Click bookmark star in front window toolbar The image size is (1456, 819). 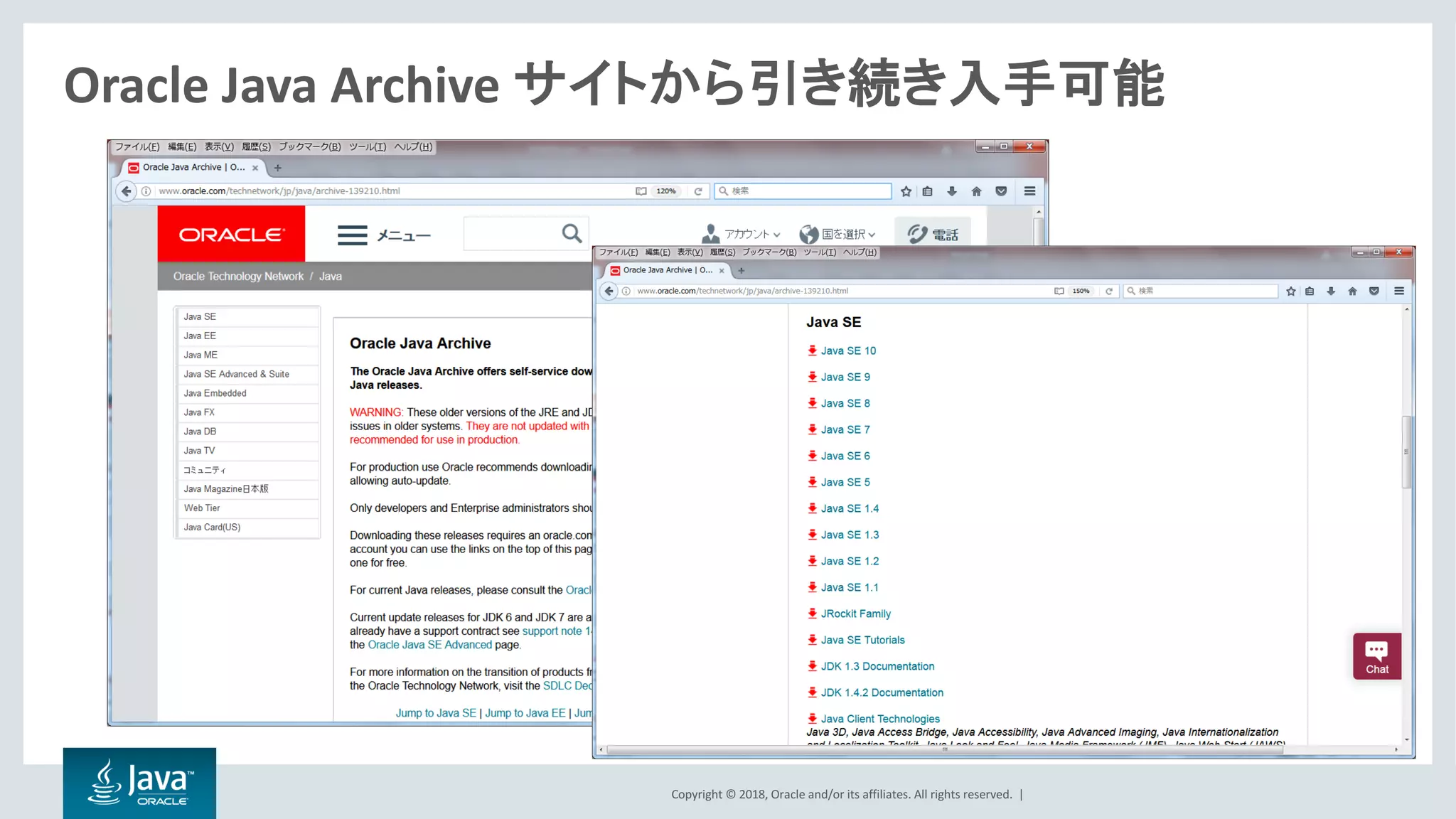(1290, 291)
